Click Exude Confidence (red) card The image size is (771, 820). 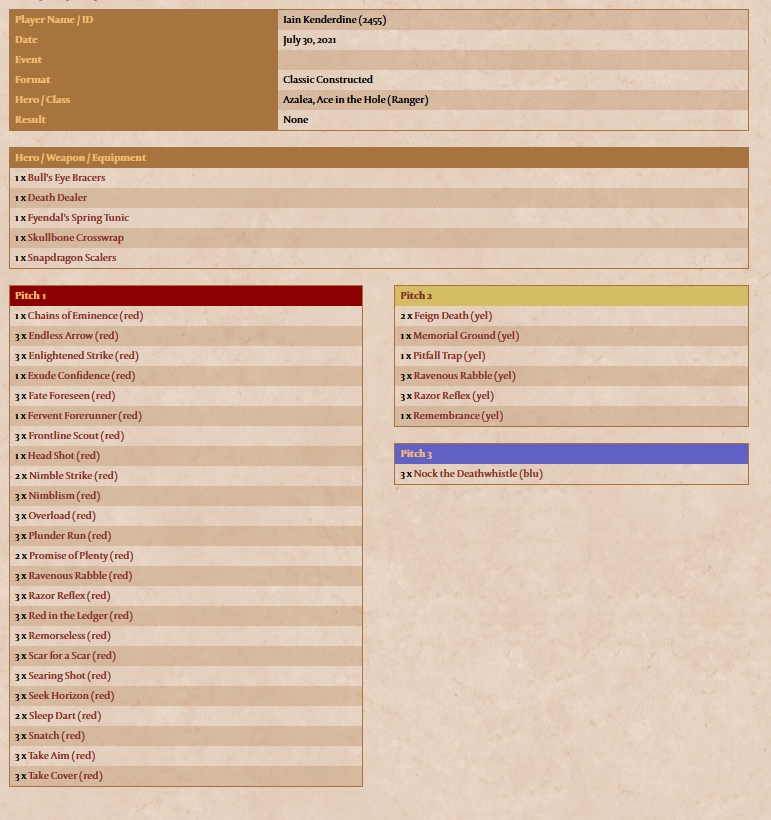(x=81, y=375)
